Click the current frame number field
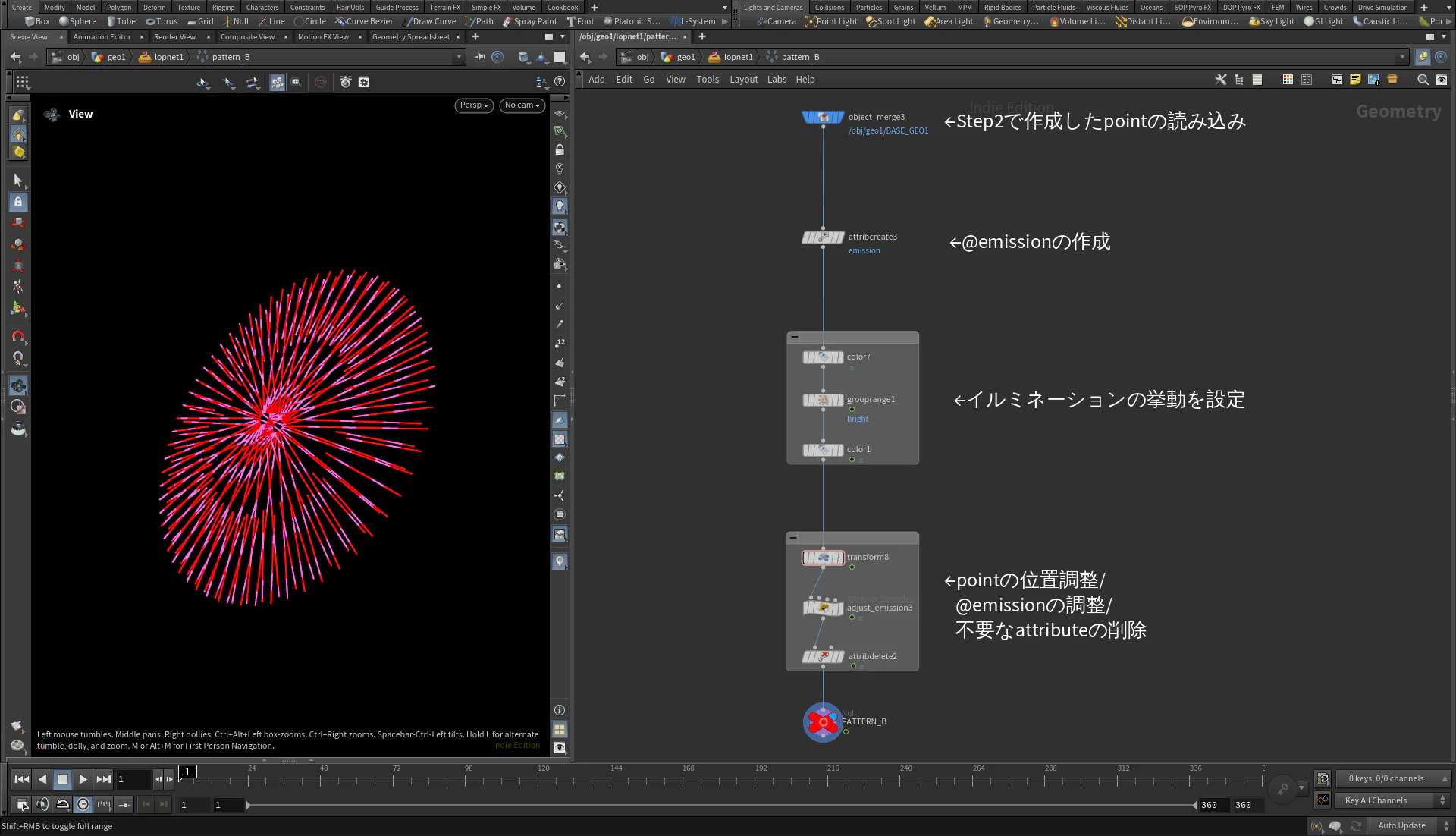Image resolution: width=1456 pixels, height=836 pixels. point(133,779)
